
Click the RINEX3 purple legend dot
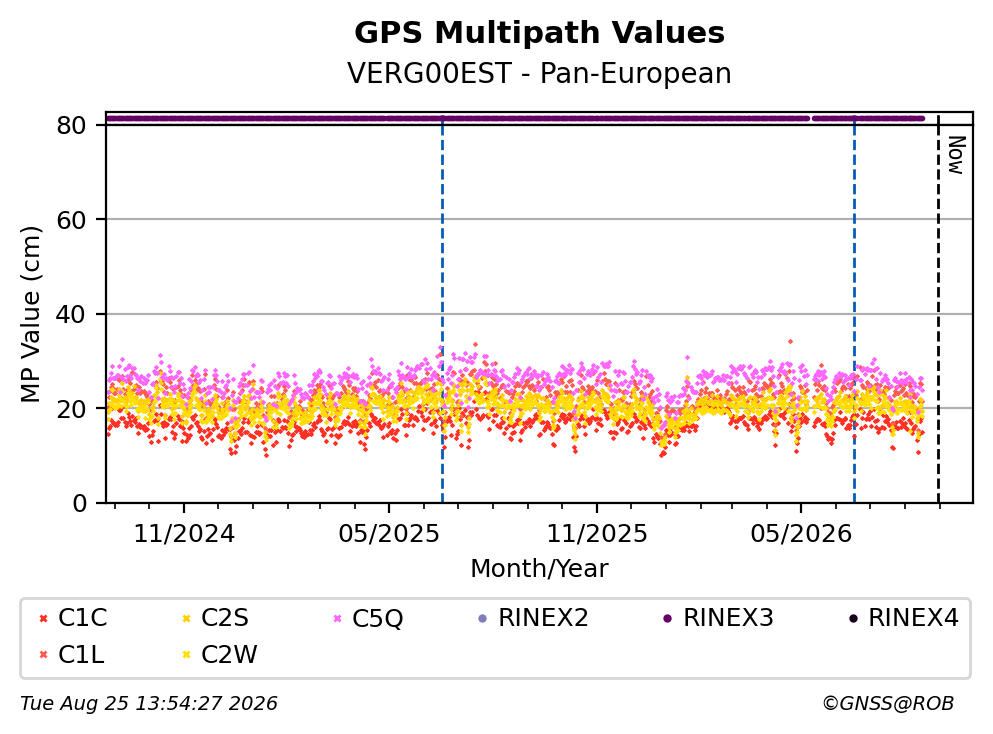(667, 619)
